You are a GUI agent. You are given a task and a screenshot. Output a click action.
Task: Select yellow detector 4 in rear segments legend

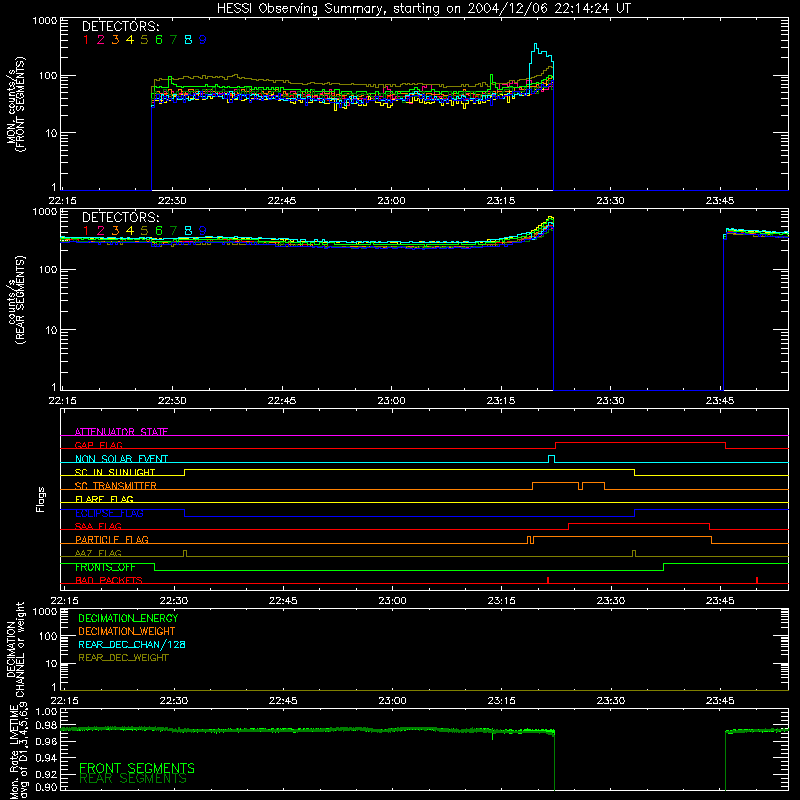click(130, 231)
